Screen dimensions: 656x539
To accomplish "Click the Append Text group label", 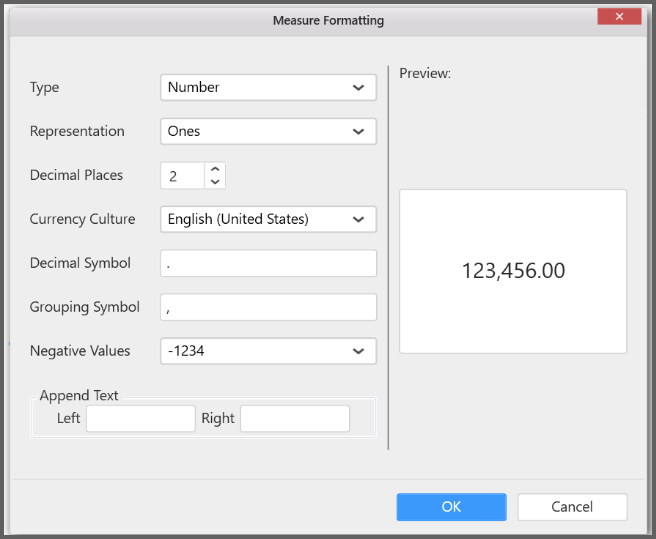I will tap(79, 396).
